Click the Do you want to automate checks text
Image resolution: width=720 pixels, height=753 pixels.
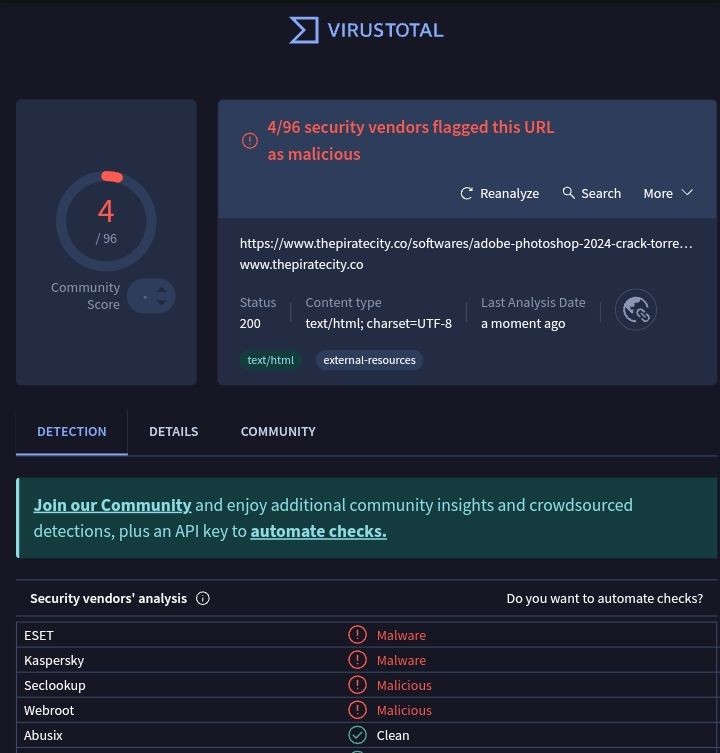tap(604, 598)
